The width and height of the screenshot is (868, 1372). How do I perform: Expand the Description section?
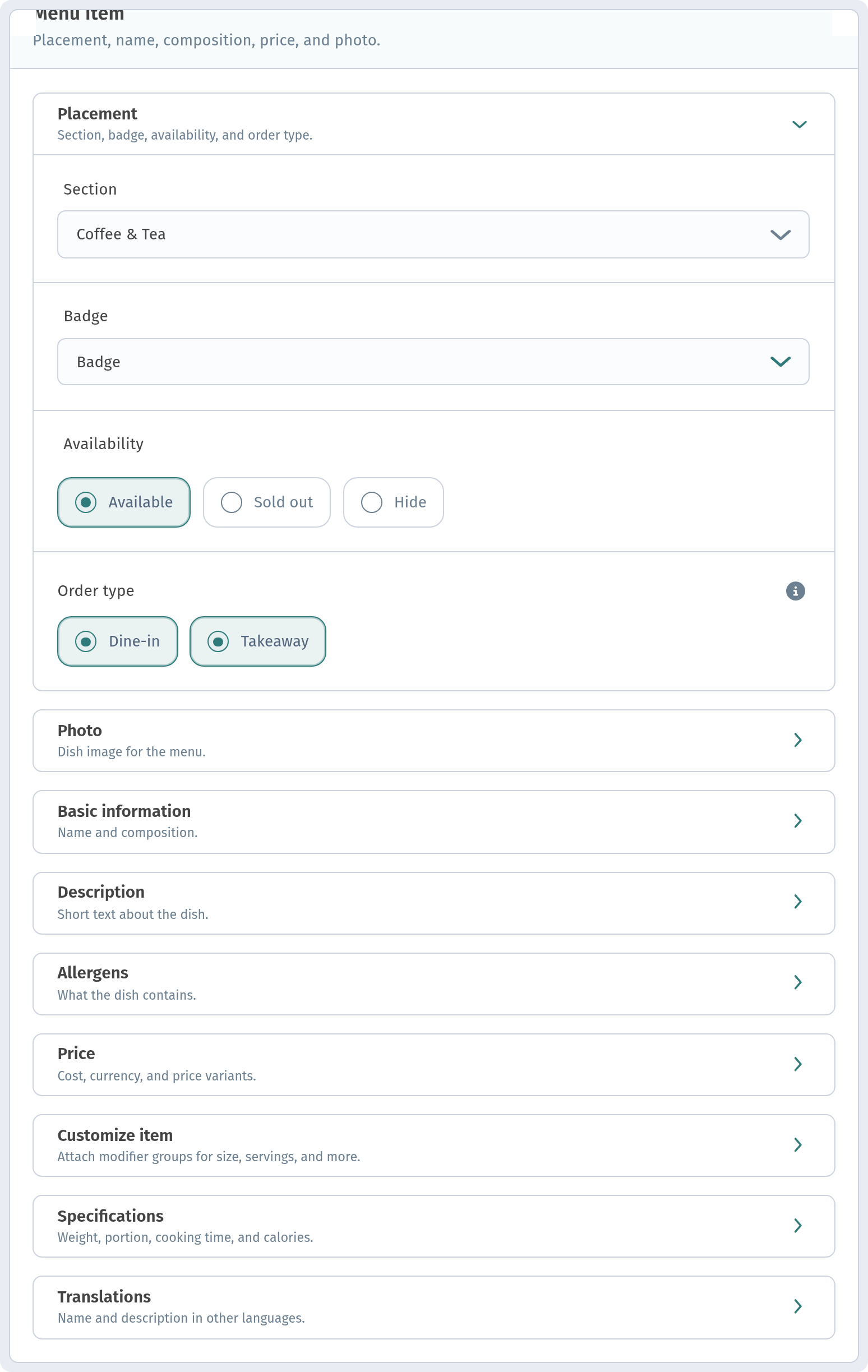433,903
